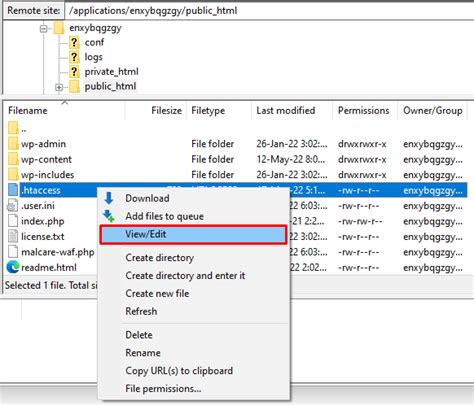Image resolution: width=474 pixels, height=405 pixels.
Task: Sort by the Owner/Group column header
Action: point(433,110)
